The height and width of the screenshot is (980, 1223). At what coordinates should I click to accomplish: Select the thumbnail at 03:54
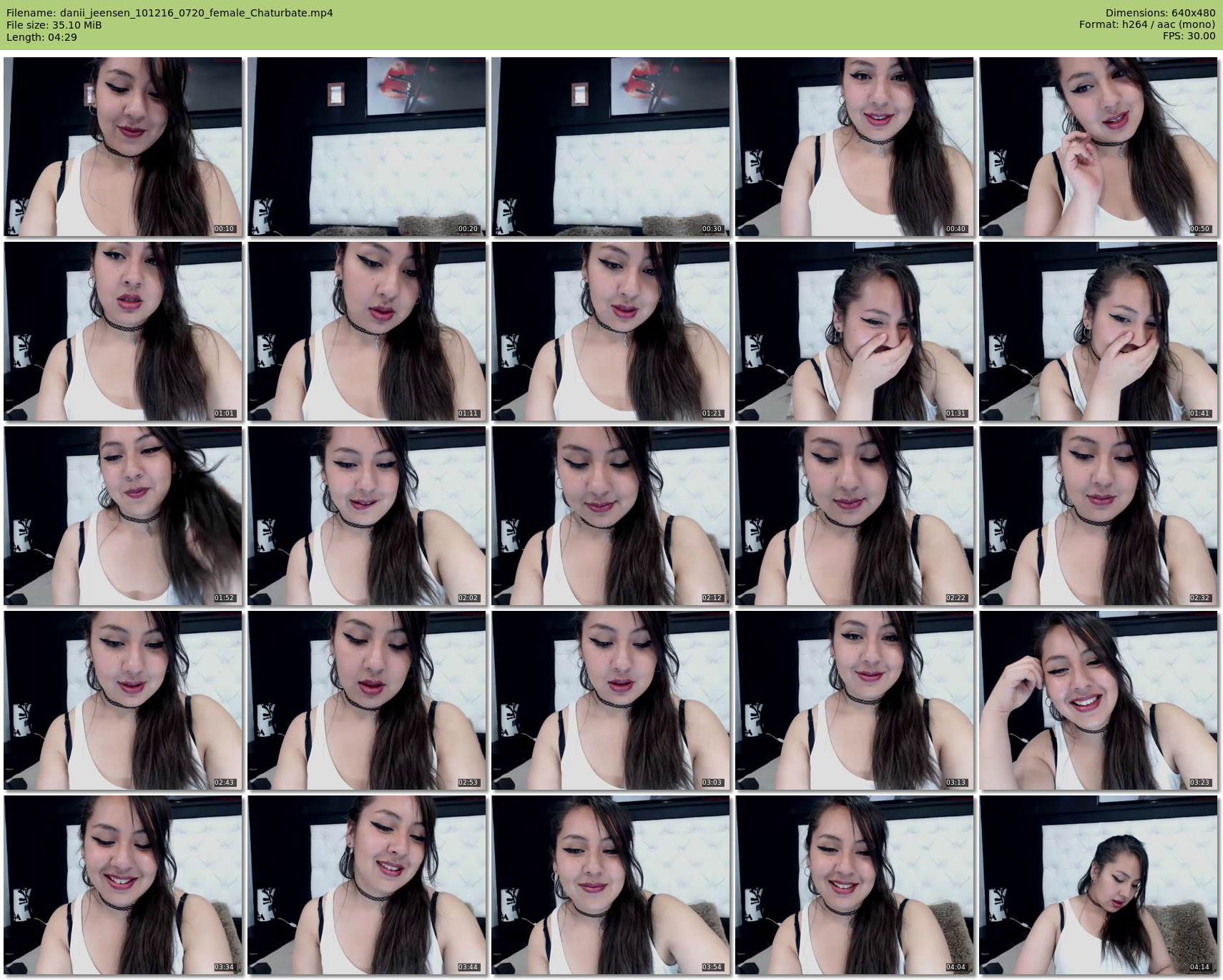[611, 885]
